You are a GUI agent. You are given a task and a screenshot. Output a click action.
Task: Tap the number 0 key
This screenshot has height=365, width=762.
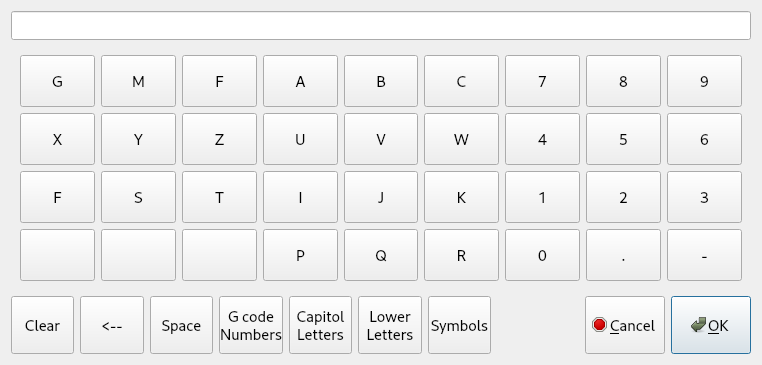click(542, 255)
